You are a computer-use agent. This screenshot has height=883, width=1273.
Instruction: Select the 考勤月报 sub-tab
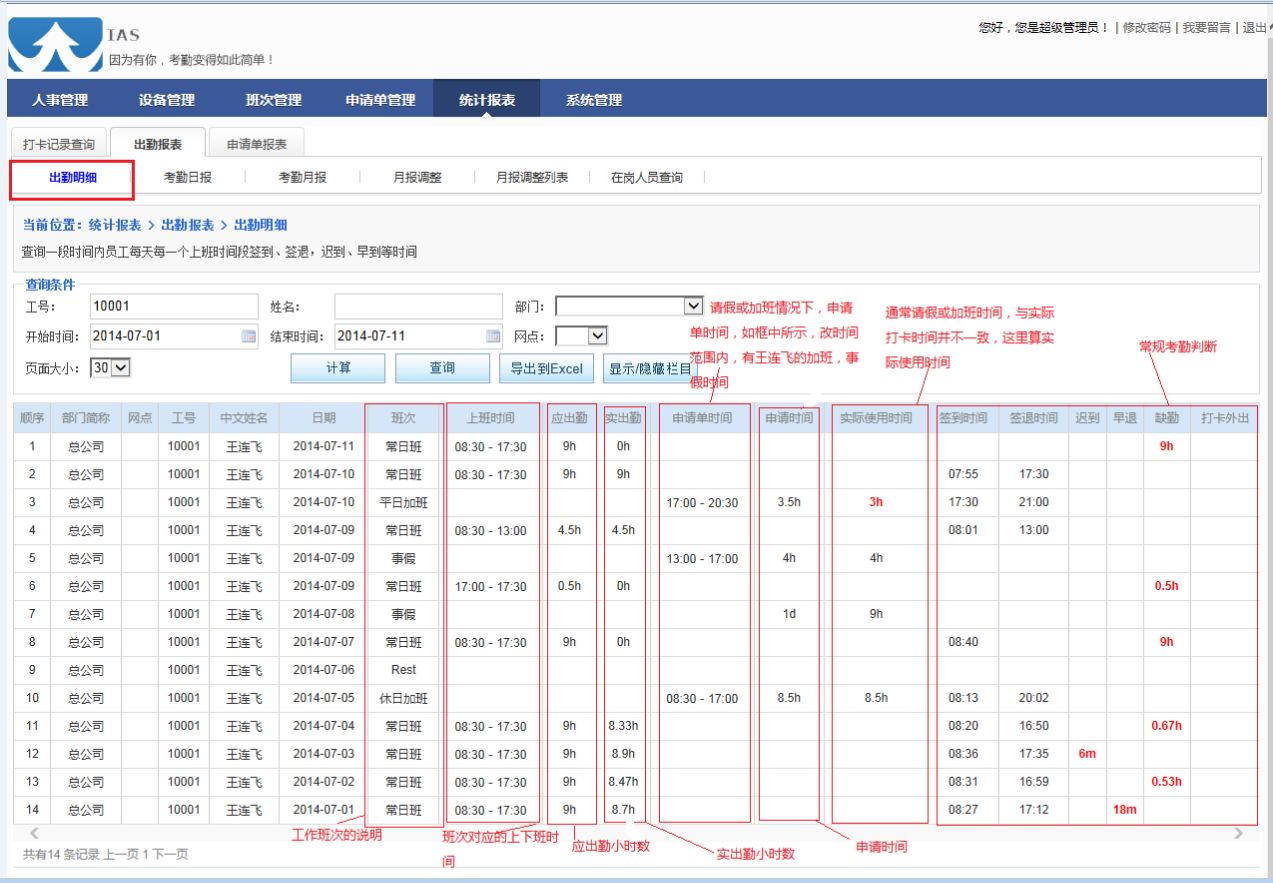(x=302, y=178)
